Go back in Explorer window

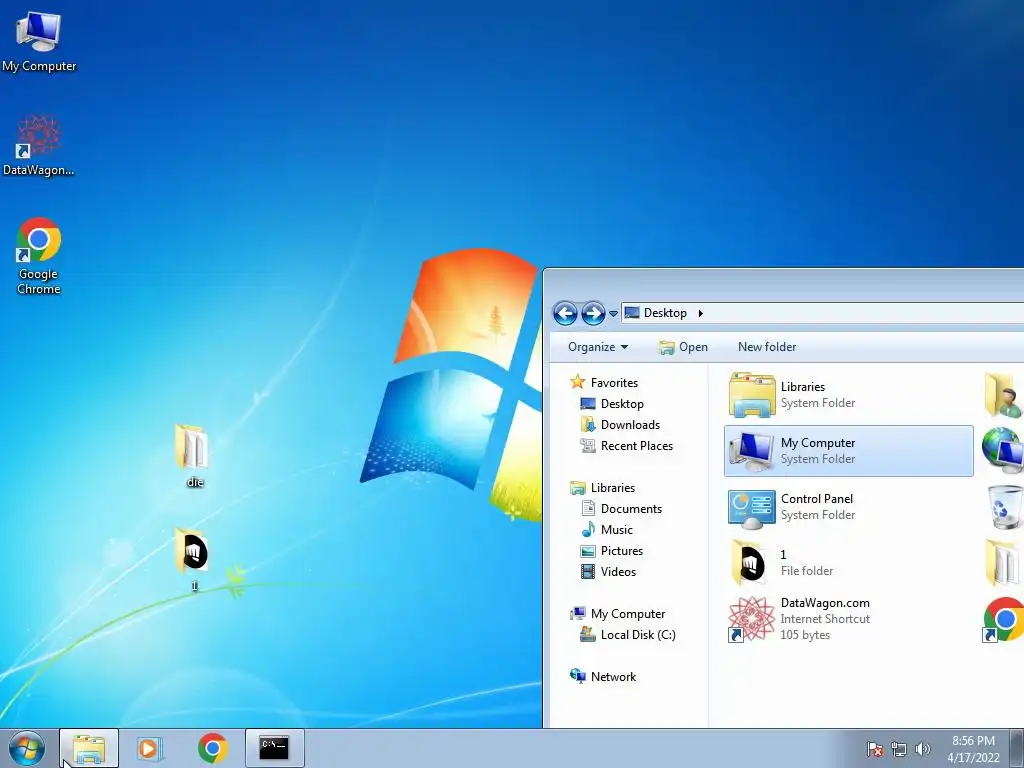[x=566, y=313]
